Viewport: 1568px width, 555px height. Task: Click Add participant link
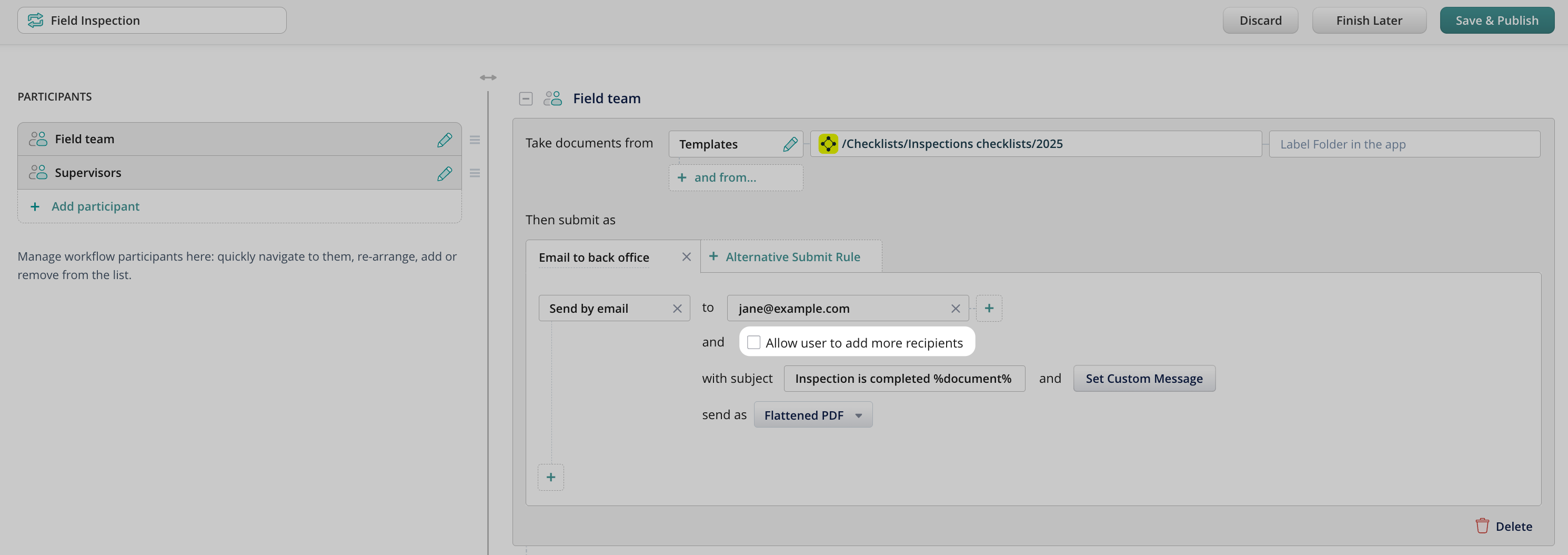(x=95, y=206)
